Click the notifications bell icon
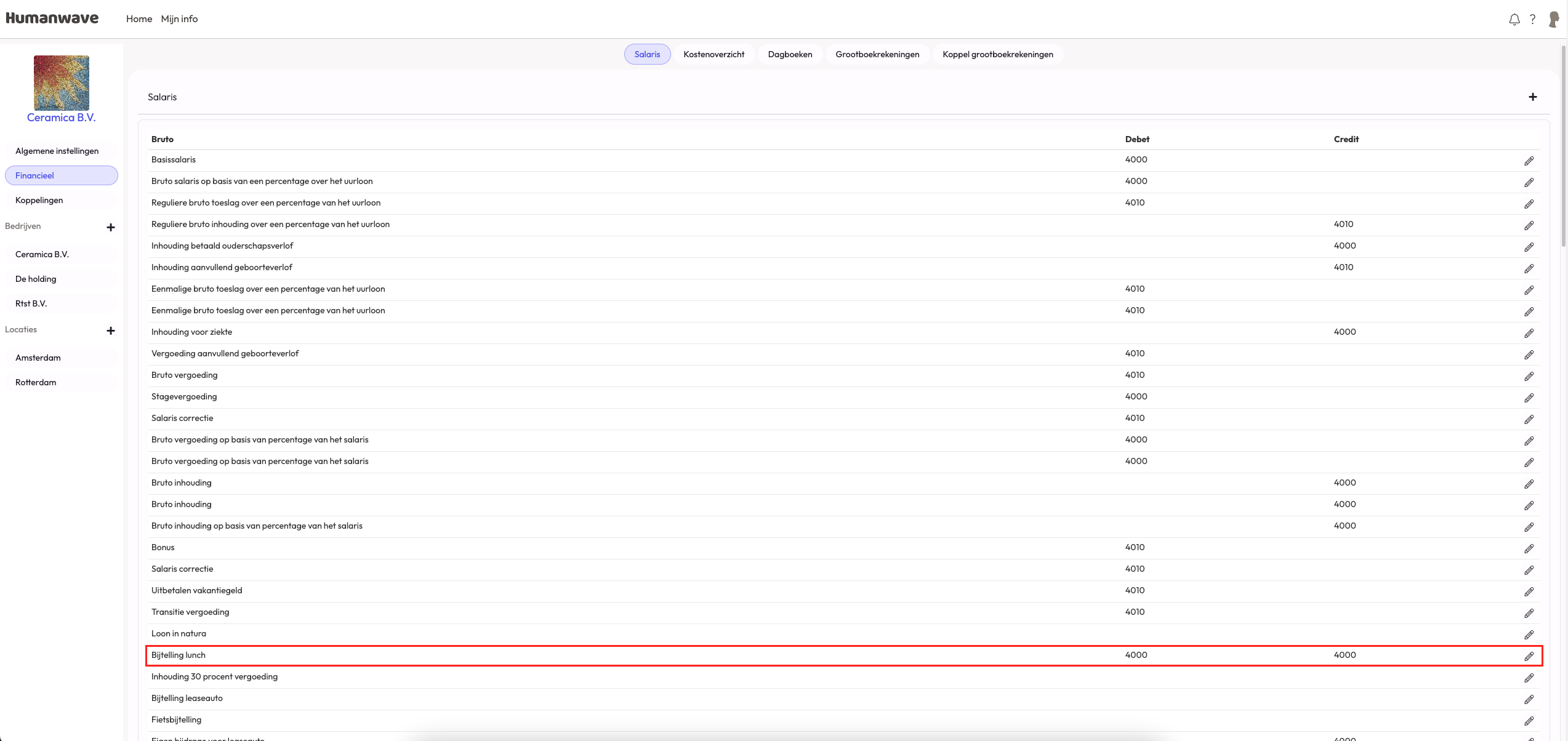This screenshot has width=1568, height=741. coord(1514,20)
